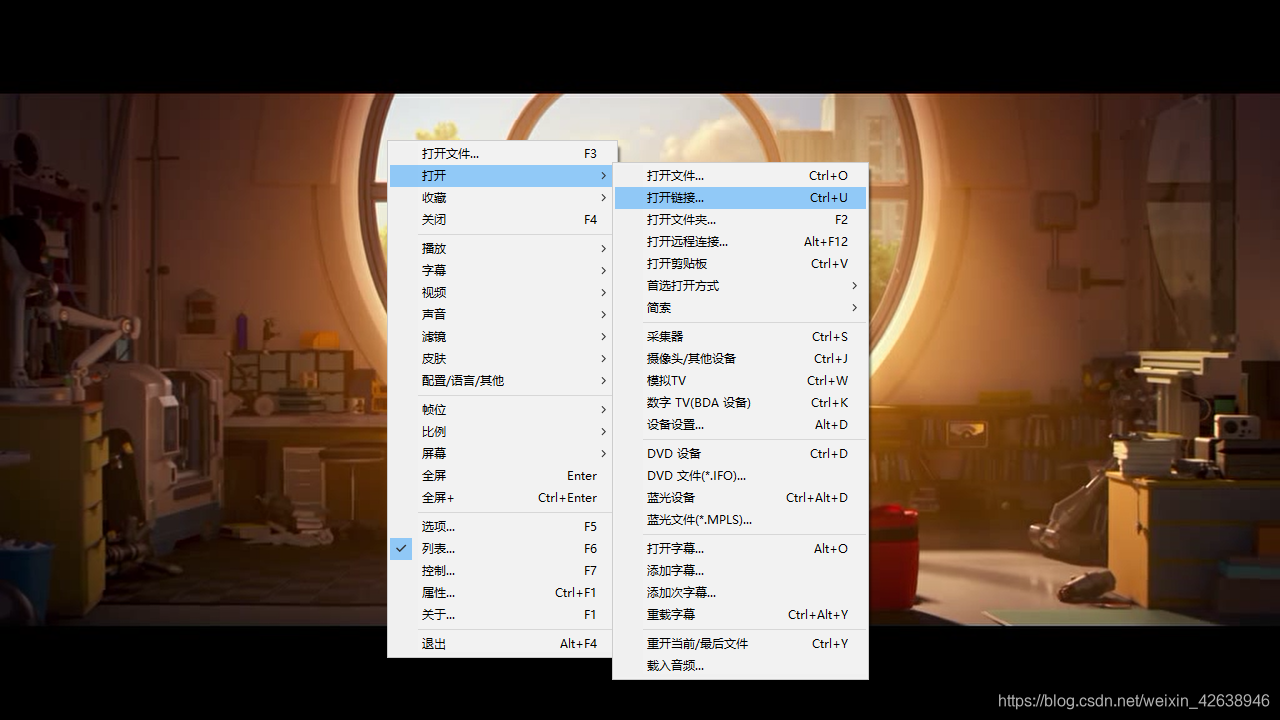Image resolution: width=1280 pixels, height=720 pixels.
Task: Expand the 播放 submenu
Action: point(501,249)
